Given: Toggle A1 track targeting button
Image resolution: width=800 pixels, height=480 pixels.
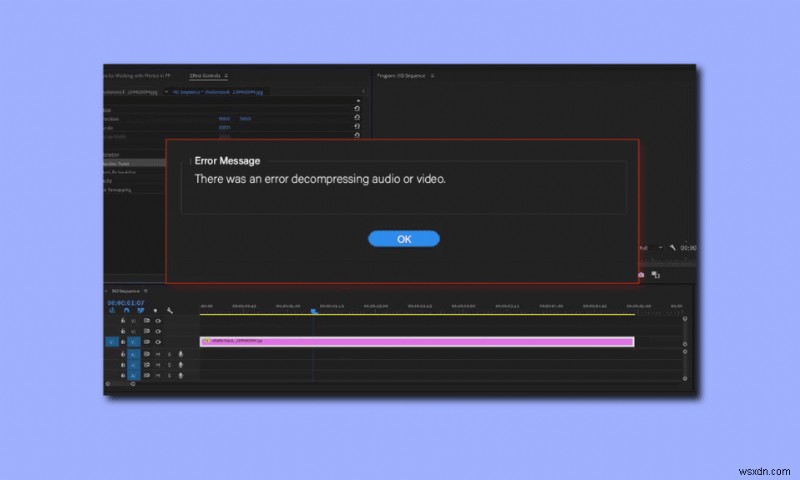Looking at the screenshot, I should tap(134, 354).
